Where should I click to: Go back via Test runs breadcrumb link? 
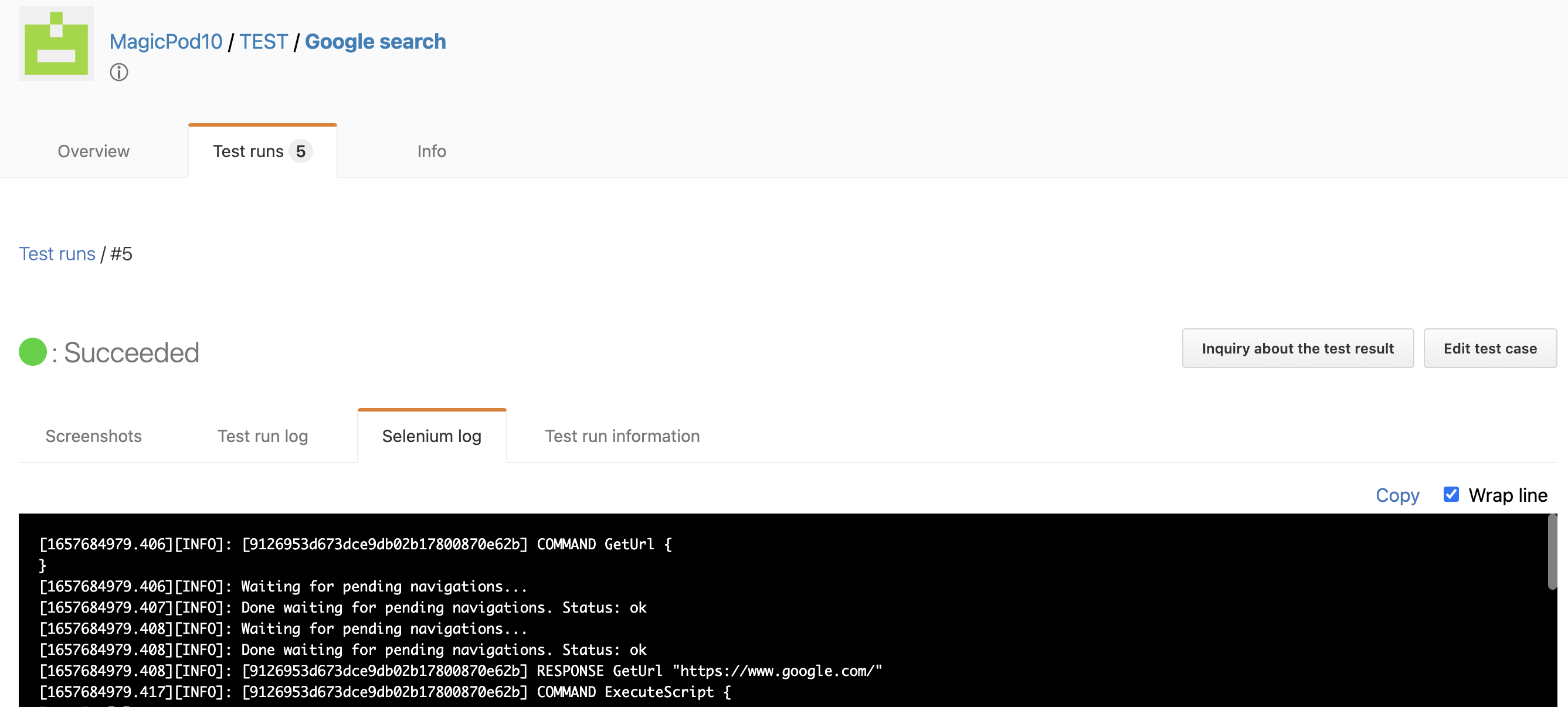57,254
